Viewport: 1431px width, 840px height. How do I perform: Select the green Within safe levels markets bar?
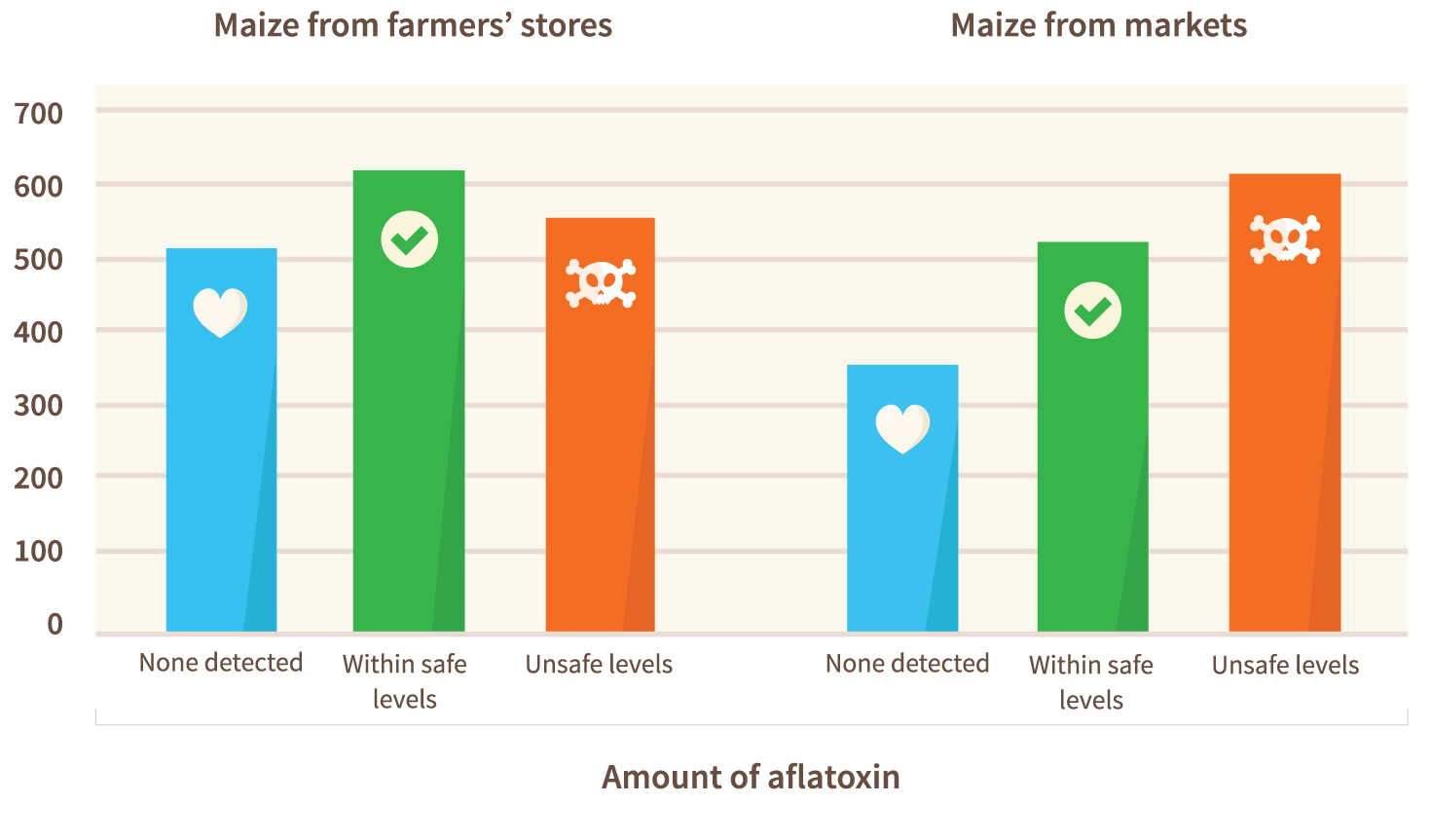[x=1093, y=437]
